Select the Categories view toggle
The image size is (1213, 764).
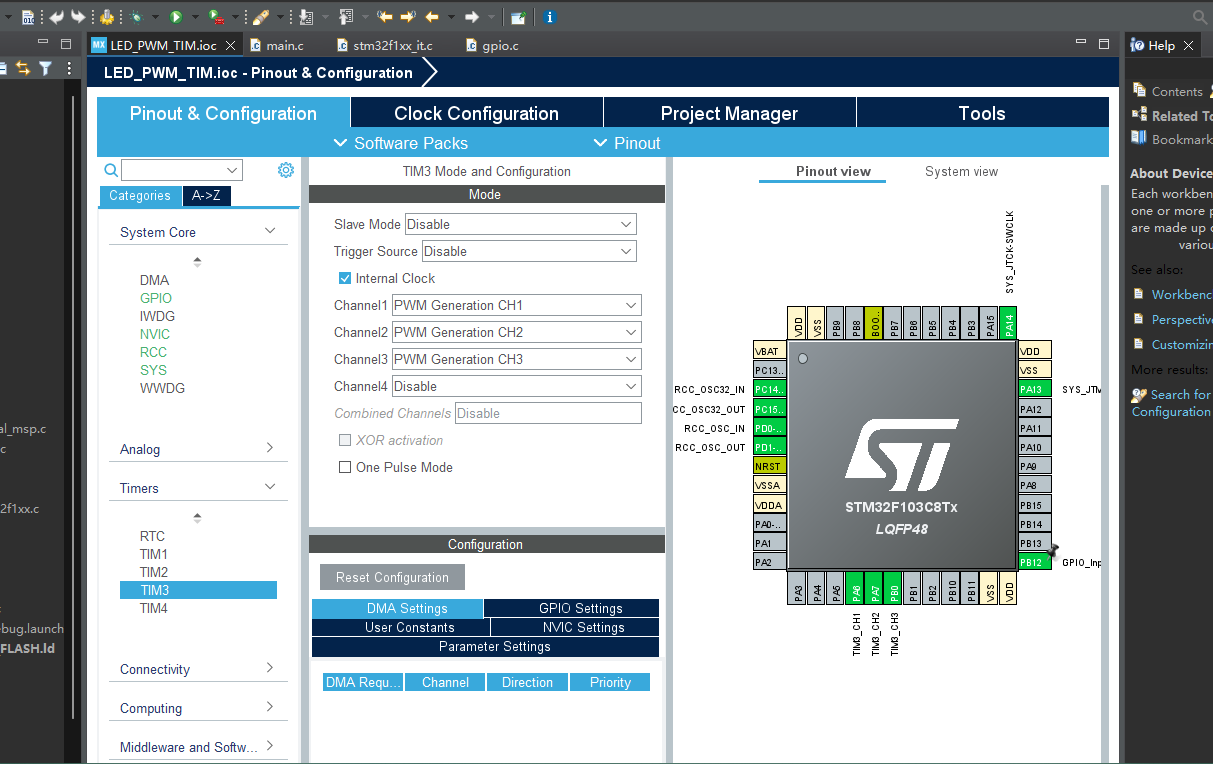tap(140, 196)
